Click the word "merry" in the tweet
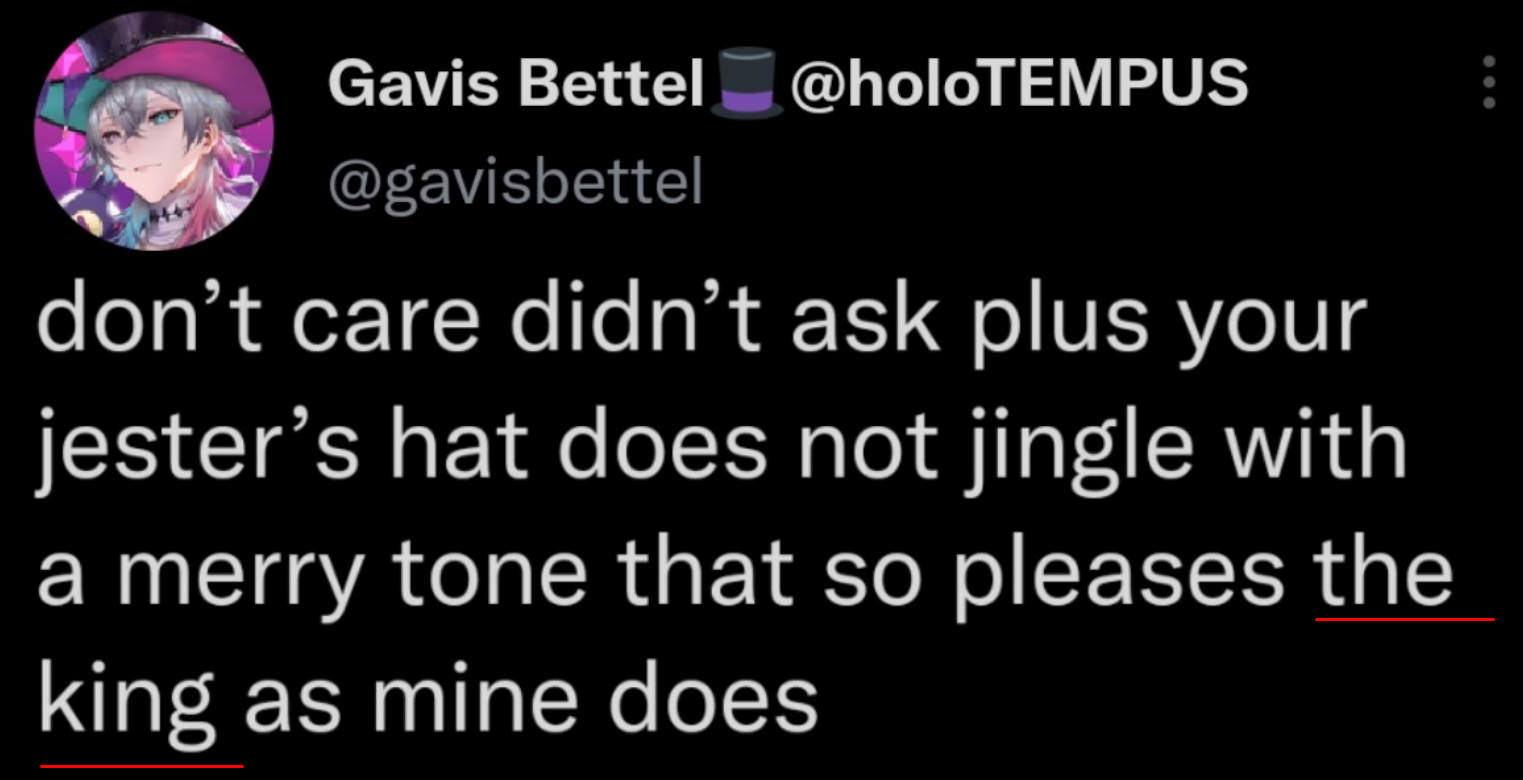Viewport: 1523px width, 780px height. tap(244, 579)
